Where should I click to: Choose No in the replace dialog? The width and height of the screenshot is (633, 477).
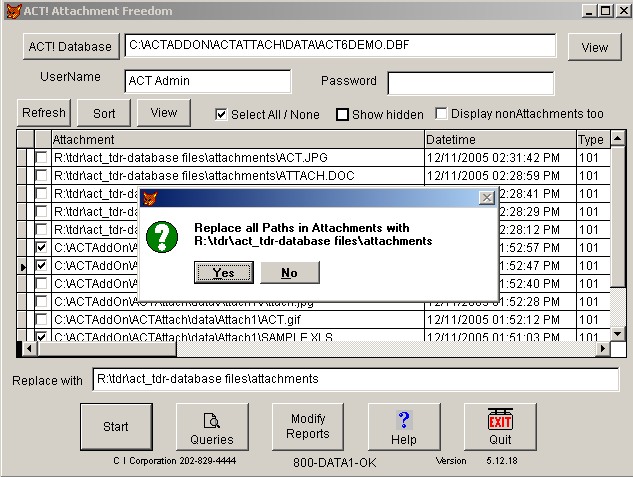point(290,273)
